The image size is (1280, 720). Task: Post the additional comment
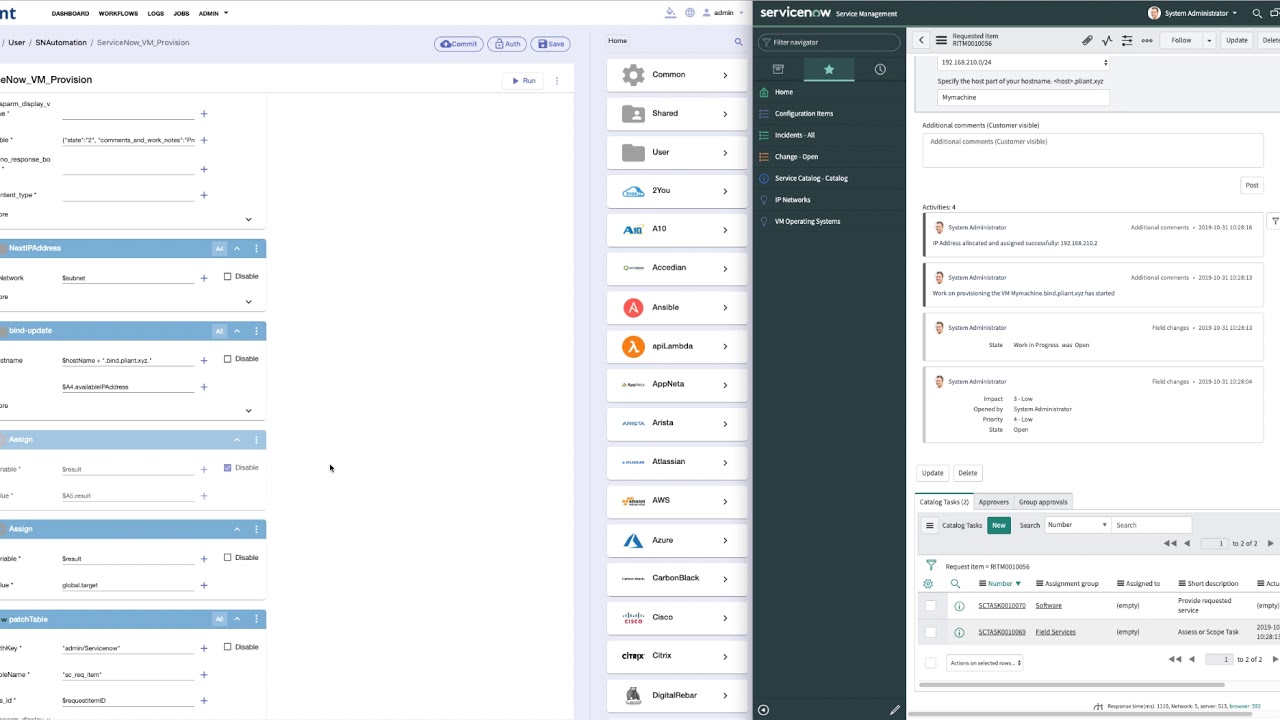click(x=1251, y=185)
